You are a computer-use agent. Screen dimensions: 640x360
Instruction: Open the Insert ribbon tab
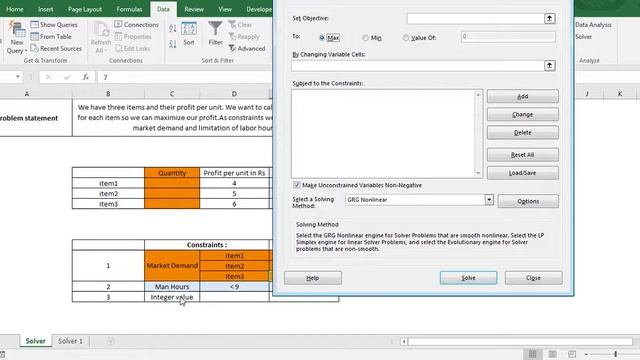click(45, 9)
